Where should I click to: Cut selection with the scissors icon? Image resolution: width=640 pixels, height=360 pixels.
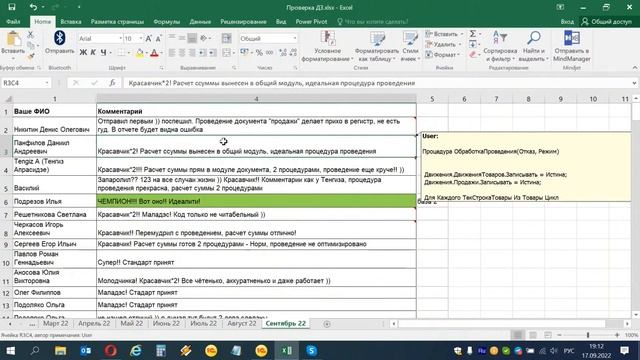coord(31,35)
